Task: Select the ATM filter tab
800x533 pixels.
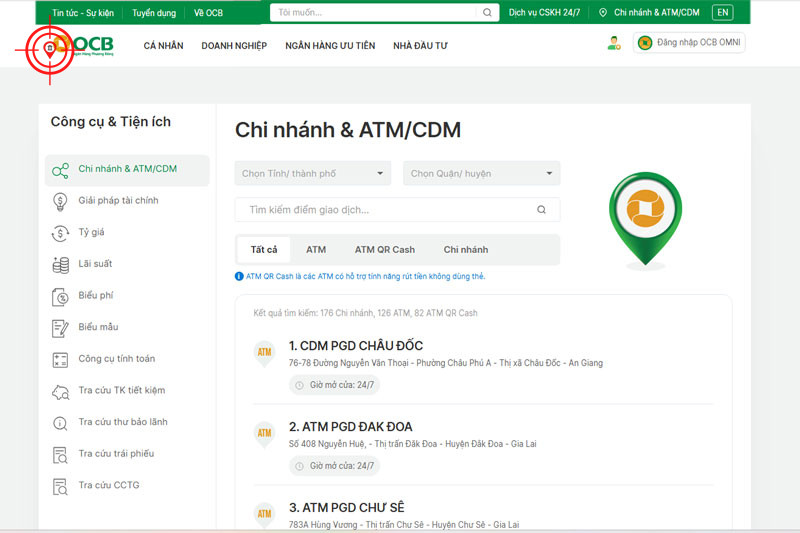Action: coord(316,249)
